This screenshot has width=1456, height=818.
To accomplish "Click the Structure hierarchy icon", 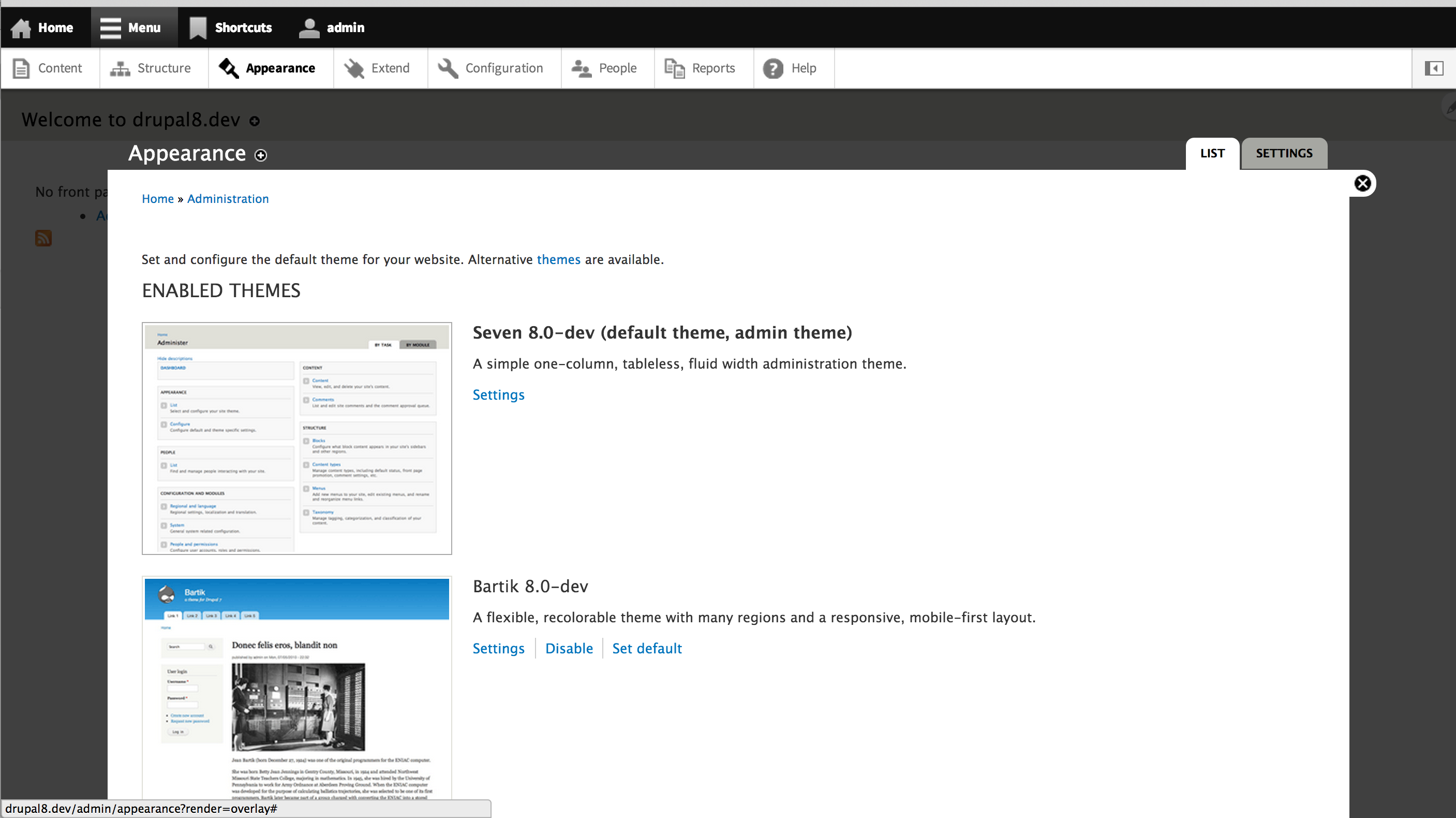I will (120, 68).
